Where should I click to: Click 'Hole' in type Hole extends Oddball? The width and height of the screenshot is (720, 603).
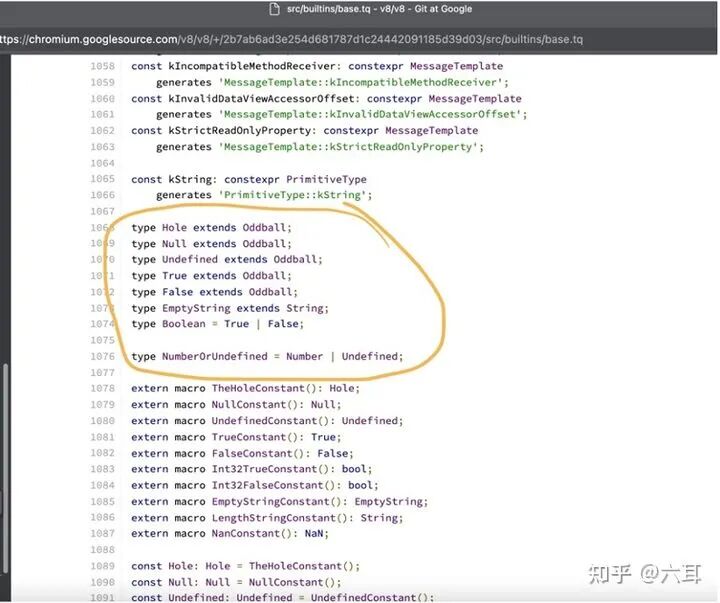click(x=174, y=228)
